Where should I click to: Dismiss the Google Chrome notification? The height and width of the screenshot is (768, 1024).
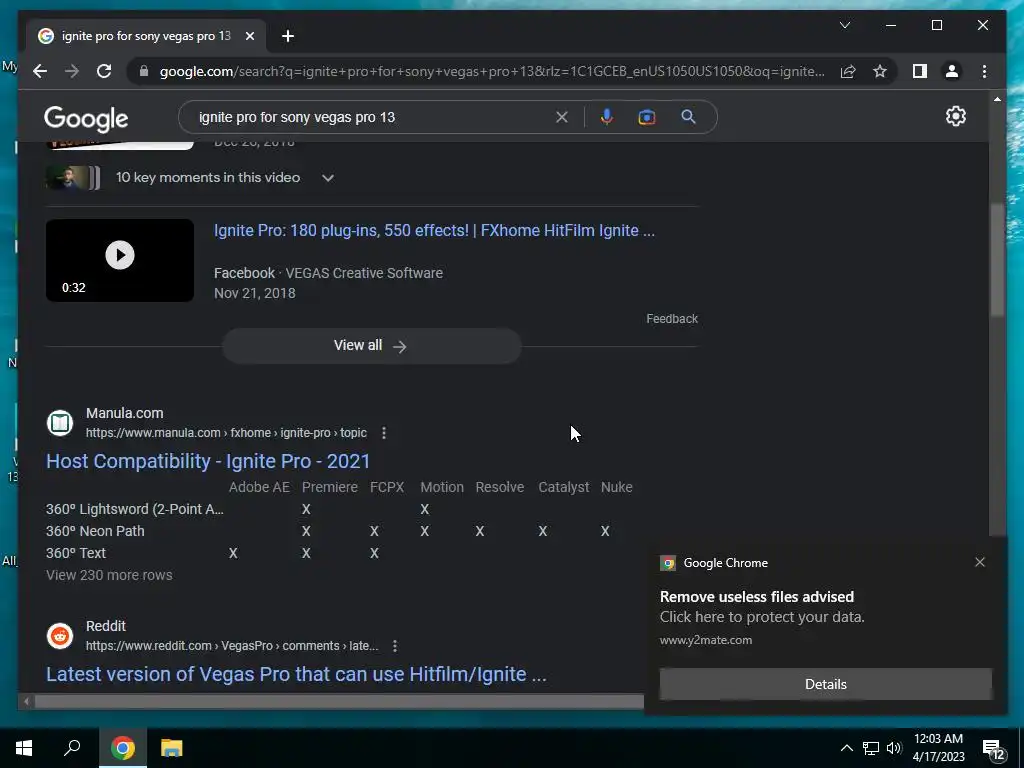pyautogui.click(x=980, y=562)
